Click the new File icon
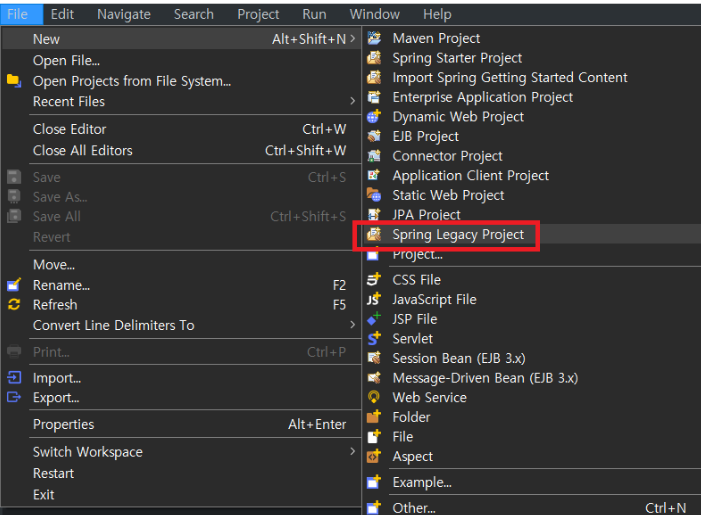Viewport: 701px width, 515px height. point(374,437)
